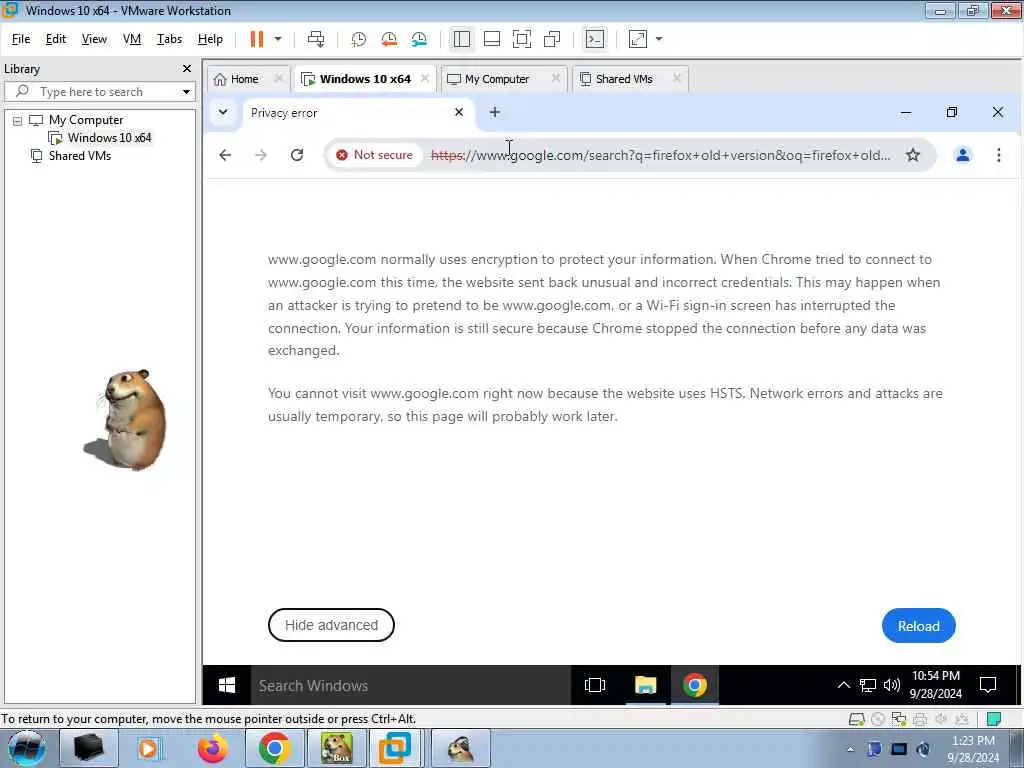The height and width of the screenshot is (768, 1024).
Task: Open Chrome in the host taskbar
Action: (274, 749)
